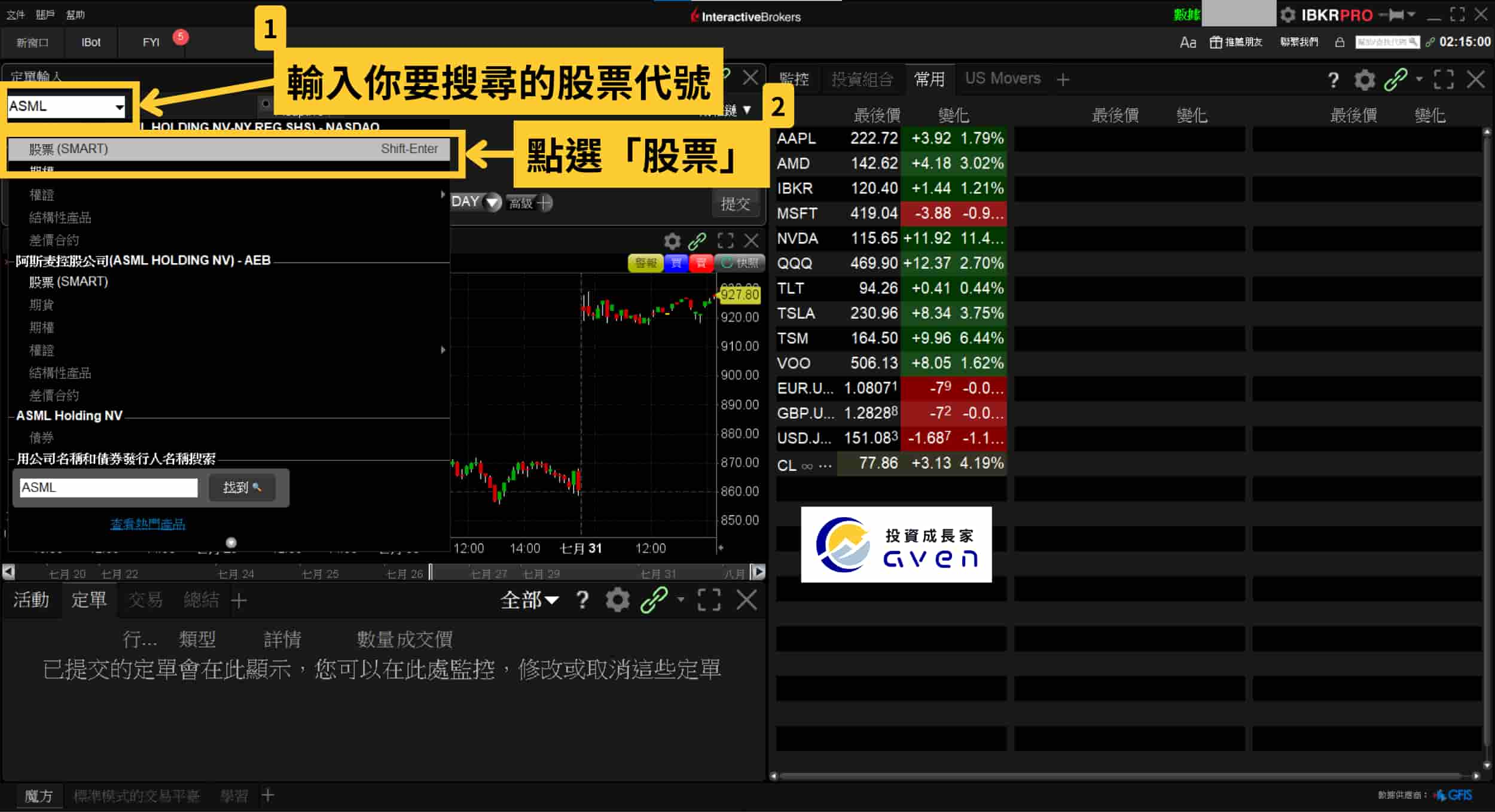Image resolution: width=1495 pixels, height=812 pixels.
Task: Open activity panel settings gear
Action: coord(618,600)
